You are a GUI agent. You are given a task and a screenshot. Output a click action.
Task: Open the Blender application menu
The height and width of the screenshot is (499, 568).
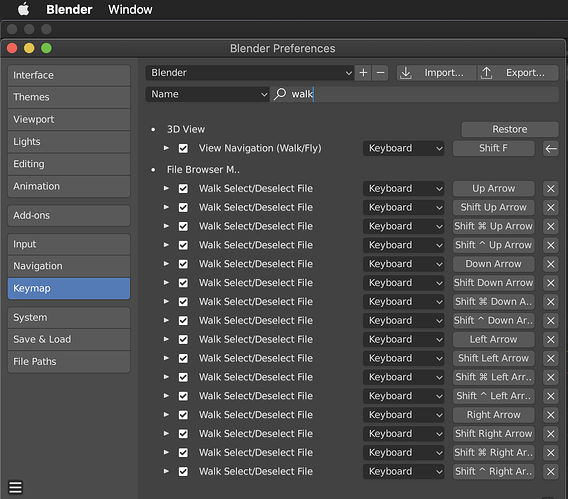click(x=69, y=9)
